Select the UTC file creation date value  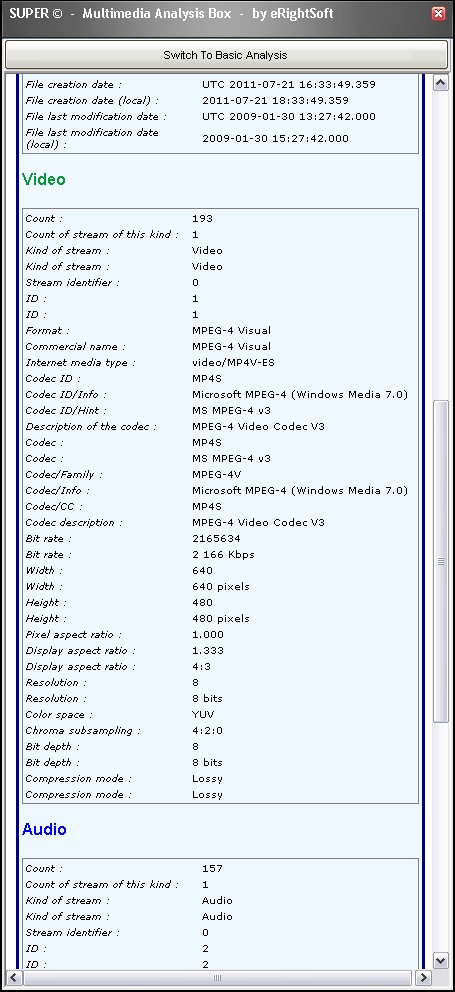coord(289,84)
